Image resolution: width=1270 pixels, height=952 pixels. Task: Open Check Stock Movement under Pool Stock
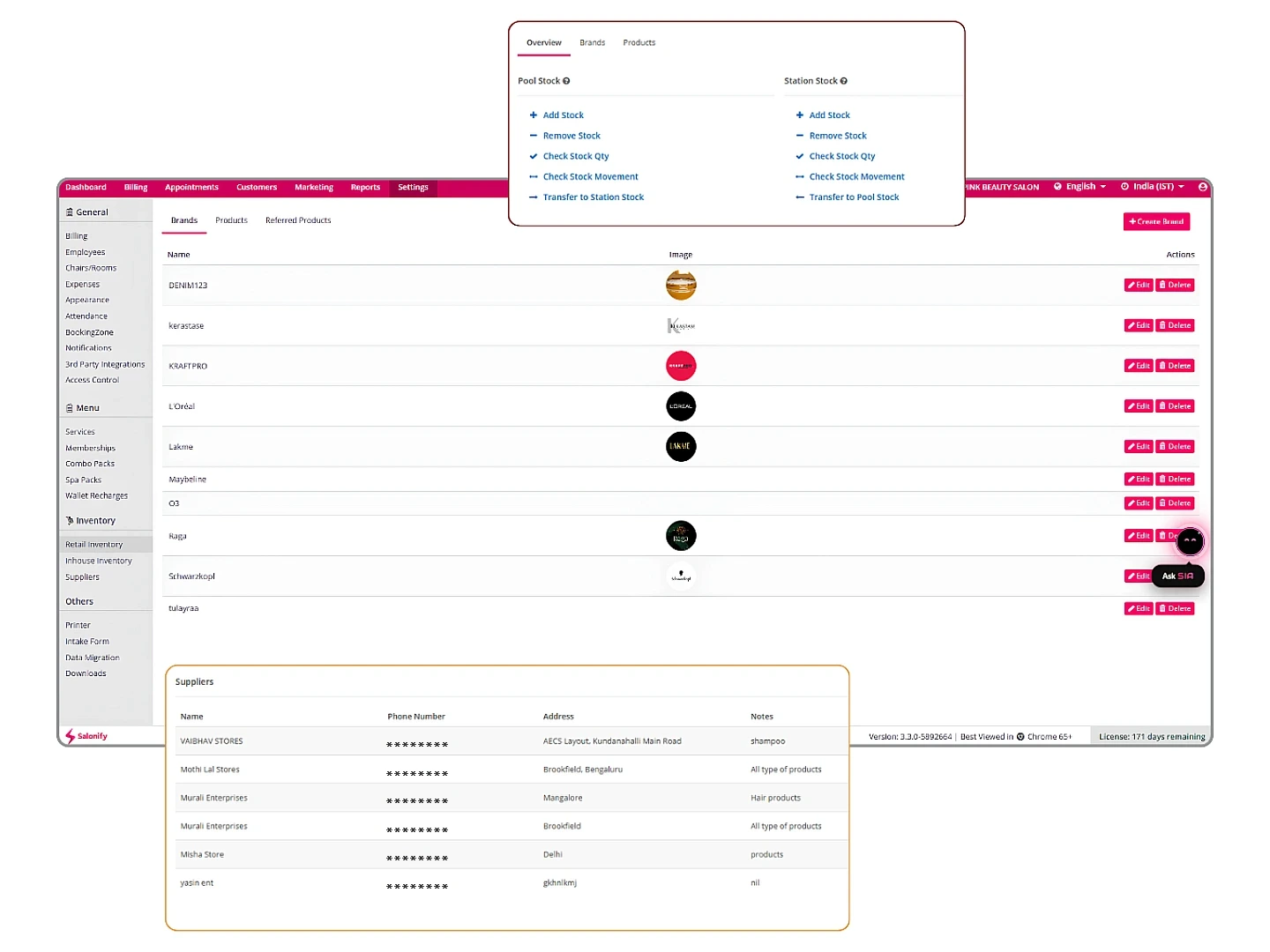583,177
